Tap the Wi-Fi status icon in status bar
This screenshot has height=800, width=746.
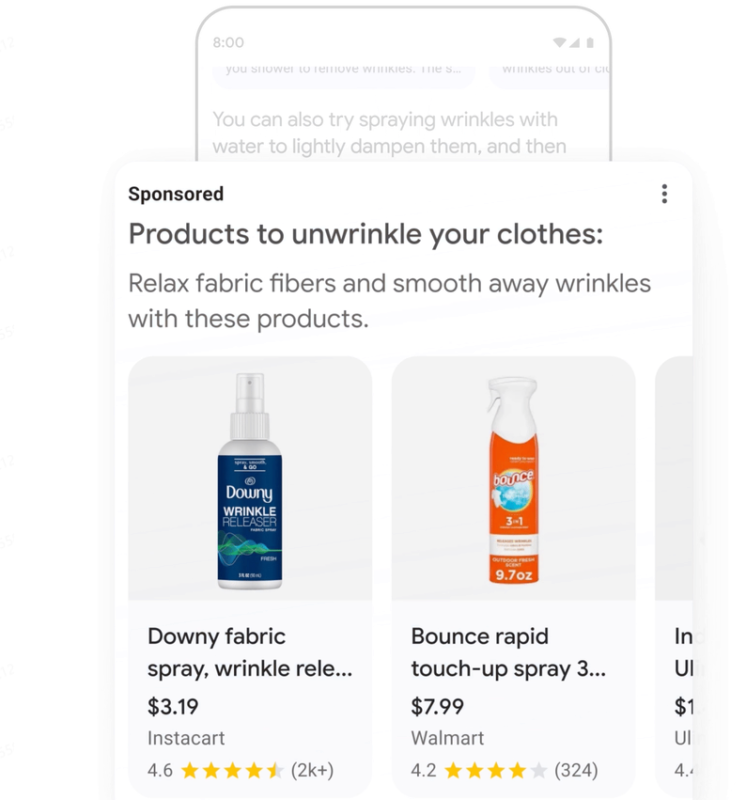559,43
